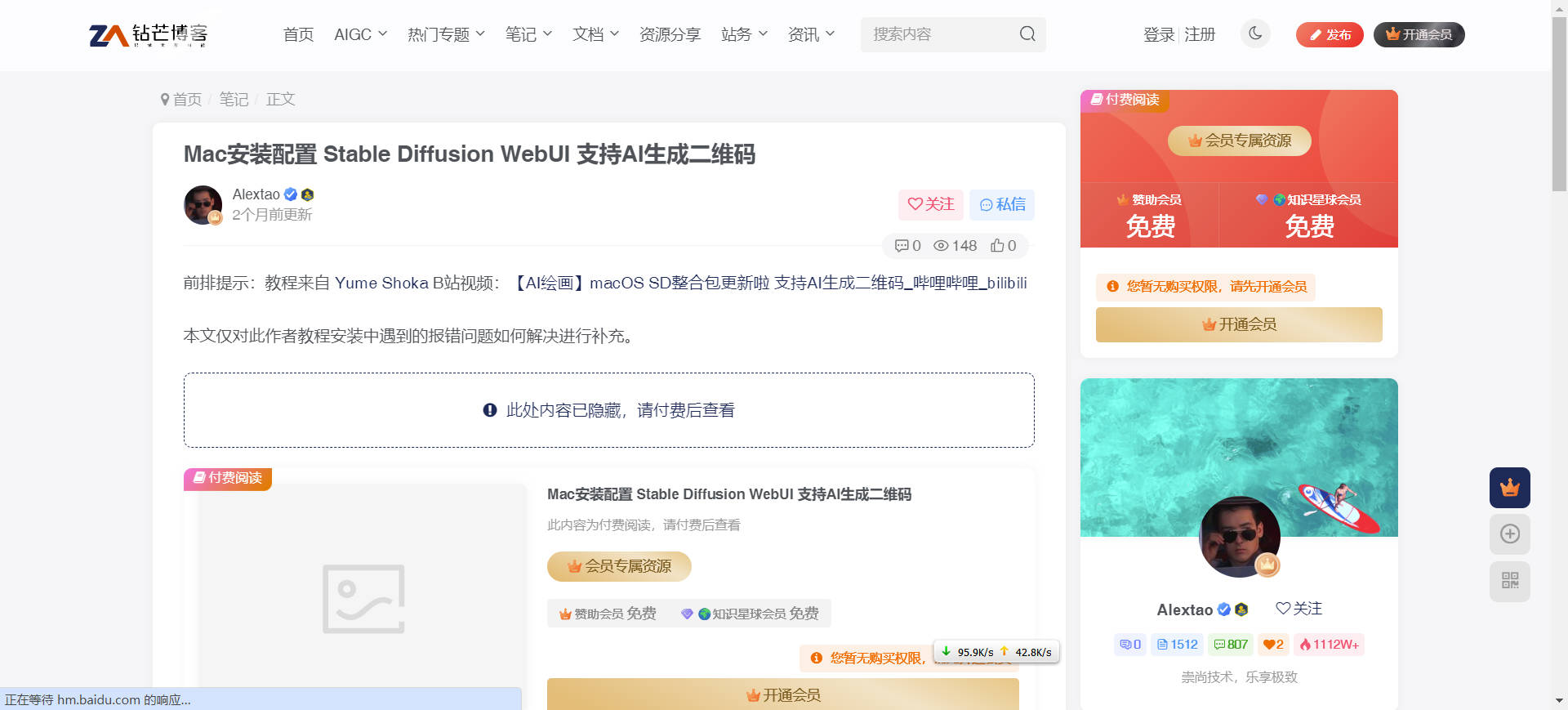Go to 首页 in breadcrumb

[x=187, y=99]
